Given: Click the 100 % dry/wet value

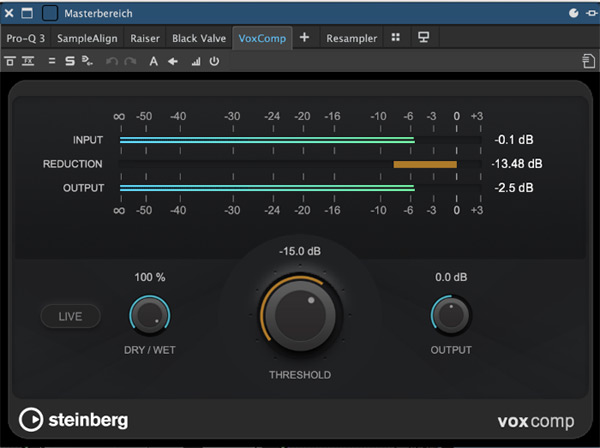Looking at the screenshot, I should click(150, 277).
